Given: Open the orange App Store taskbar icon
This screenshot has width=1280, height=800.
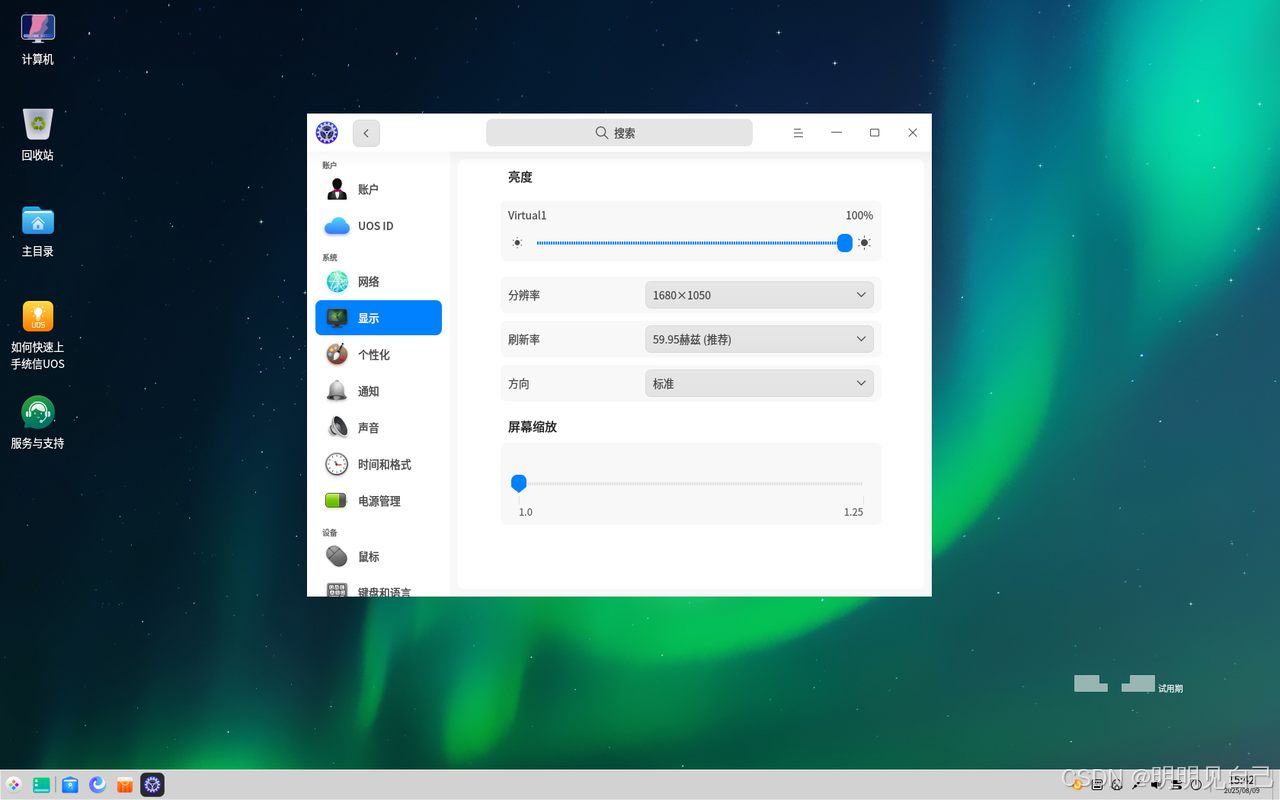Looking at the screenshot, I should [125, 785].
